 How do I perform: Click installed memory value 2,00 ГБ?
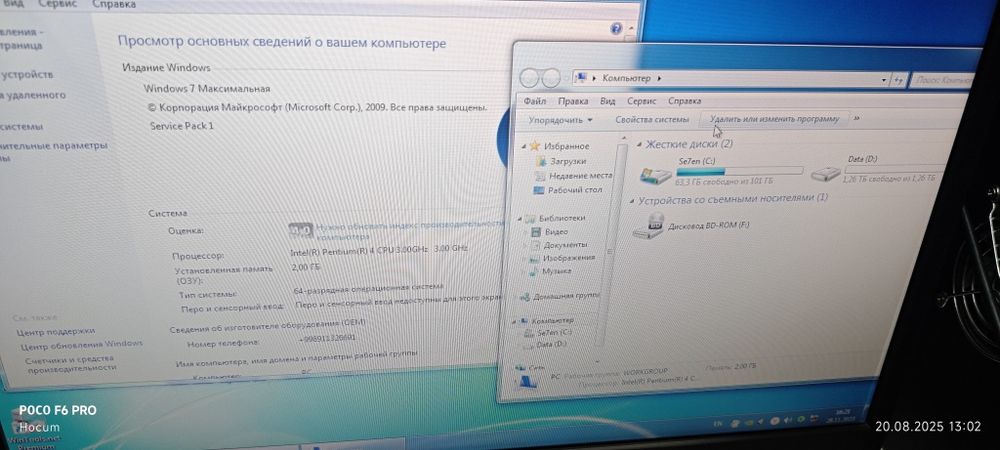(x=305, y=268)
